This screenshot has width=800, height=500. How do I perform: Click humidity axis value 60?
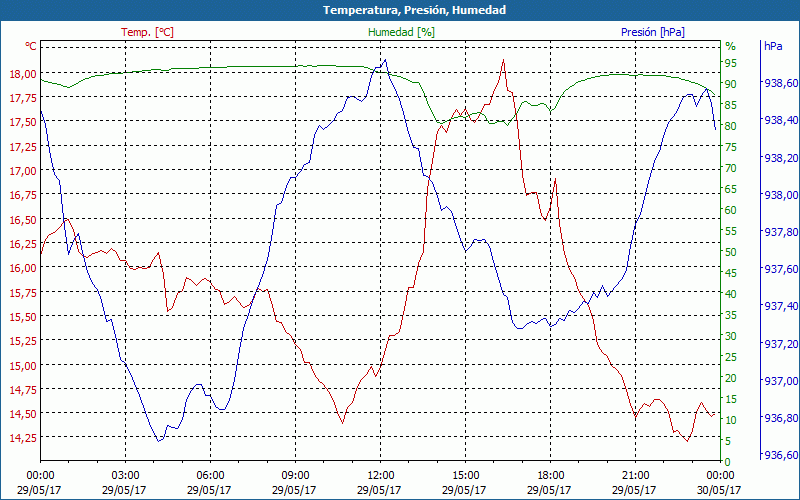731,210
